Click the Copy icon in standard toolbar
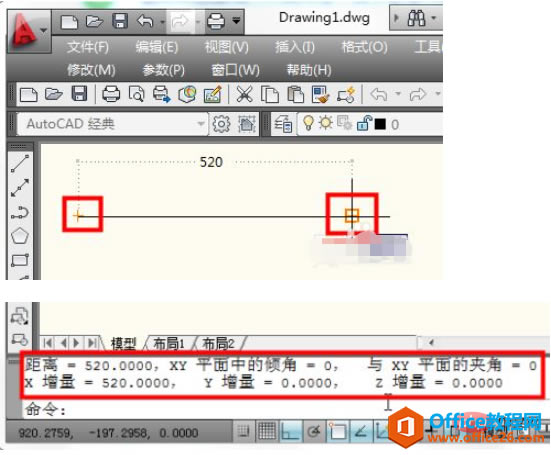The height and width of the screenshot is (455, 551). [x=270, y=94]
